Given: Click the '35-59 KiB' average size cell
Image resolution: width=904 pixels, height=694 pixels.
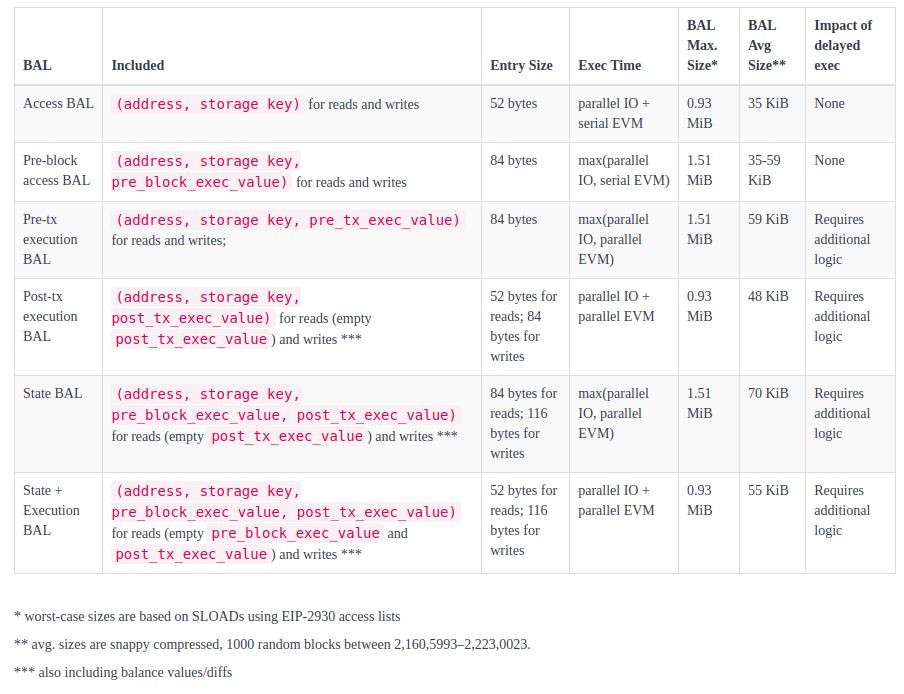Looking at the screenshot, I should [x=764, y=170].
